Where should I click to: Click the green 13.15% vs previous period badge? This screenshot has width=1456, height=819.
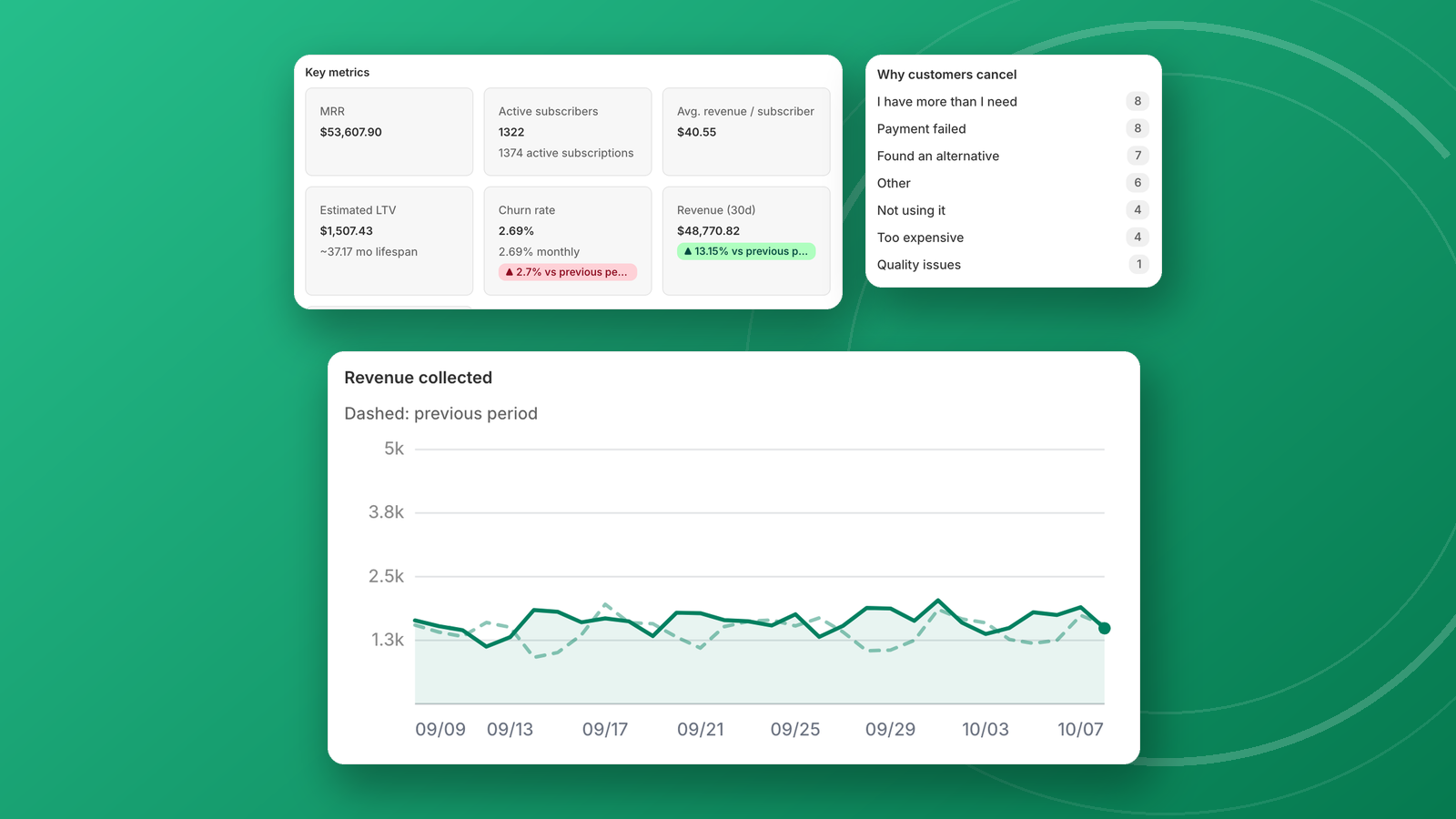click(745, 251)
